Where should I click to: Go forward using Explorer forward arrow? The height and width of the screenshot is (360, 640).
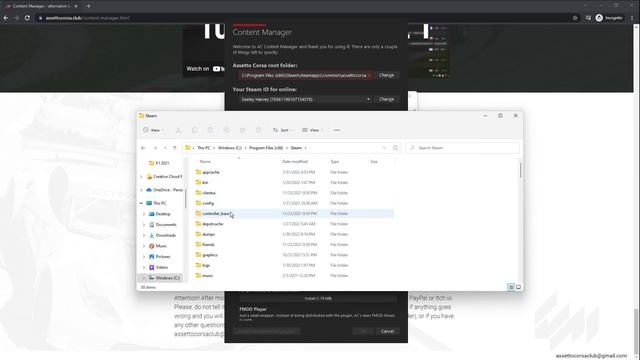155,148
